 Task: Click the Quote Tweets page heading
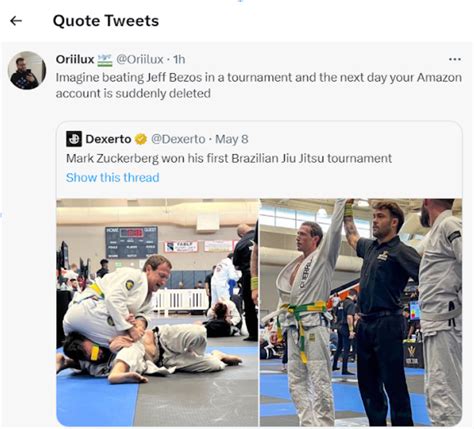pyautogui.click(x=106, y=21)
